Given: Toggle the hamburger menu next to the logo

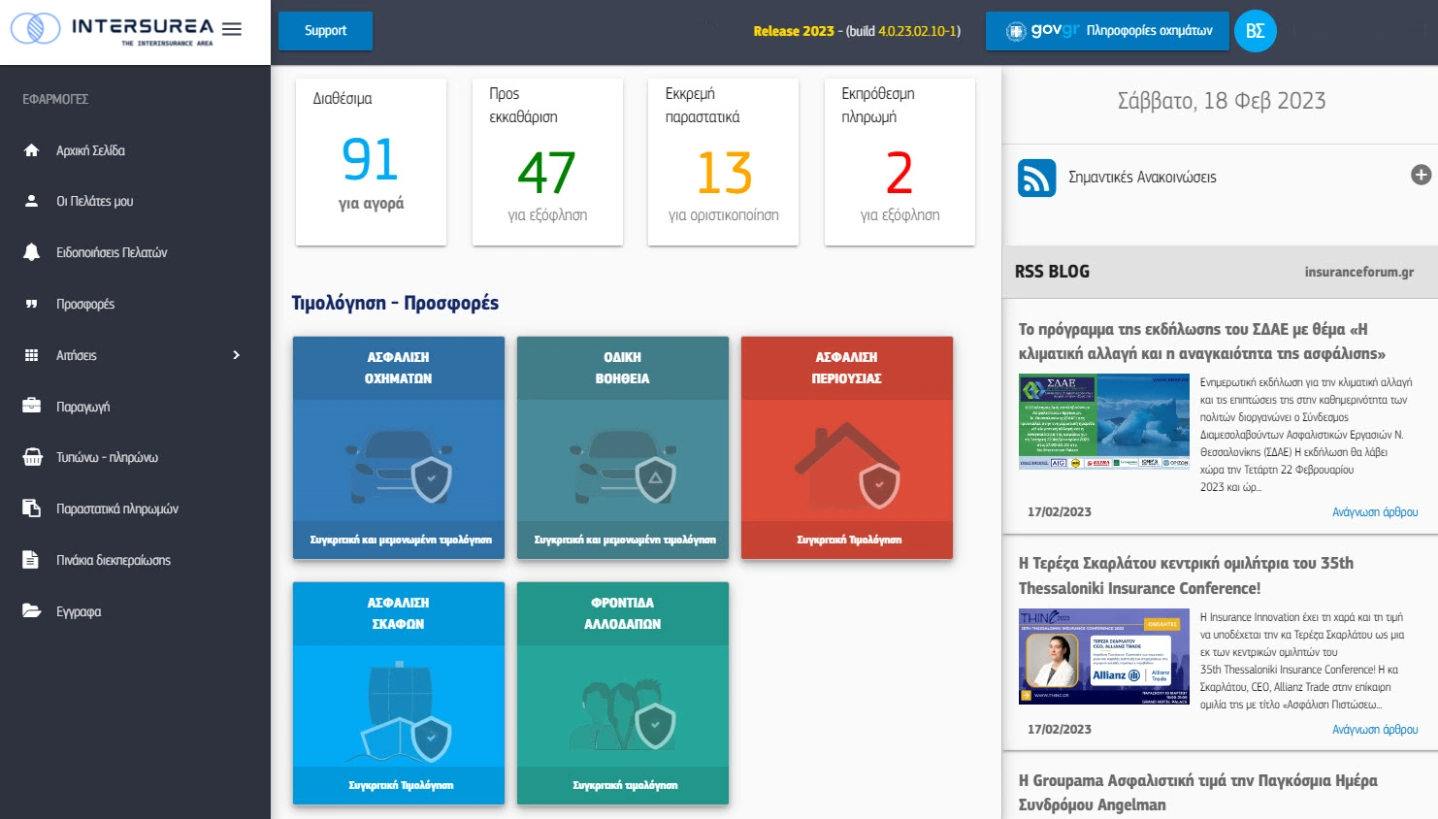Looking at the screenshot, I should (232, 30).
